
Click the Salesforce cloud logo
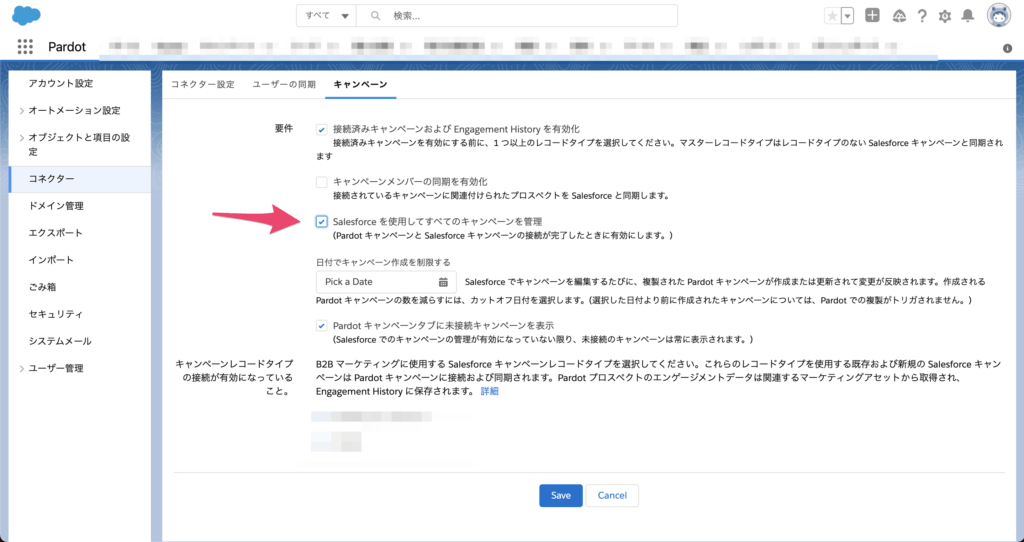(26, 15)
